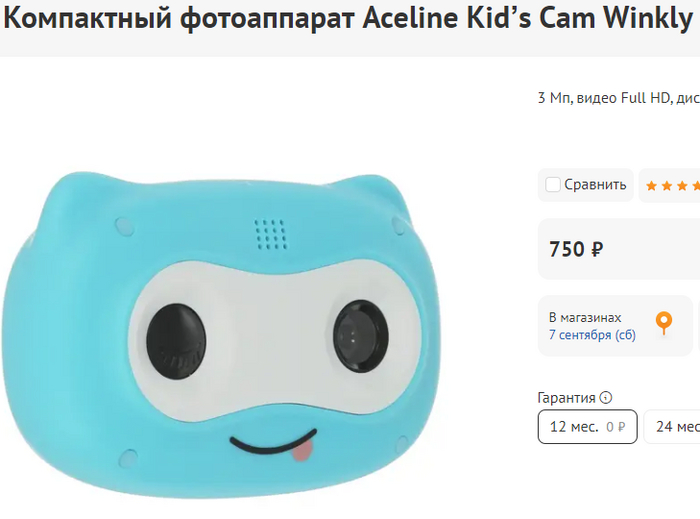This screenshot has height=519, width=700.
Task: Click the 750 ₽ price
Action: pyautogui.click(x=576, y=249)
